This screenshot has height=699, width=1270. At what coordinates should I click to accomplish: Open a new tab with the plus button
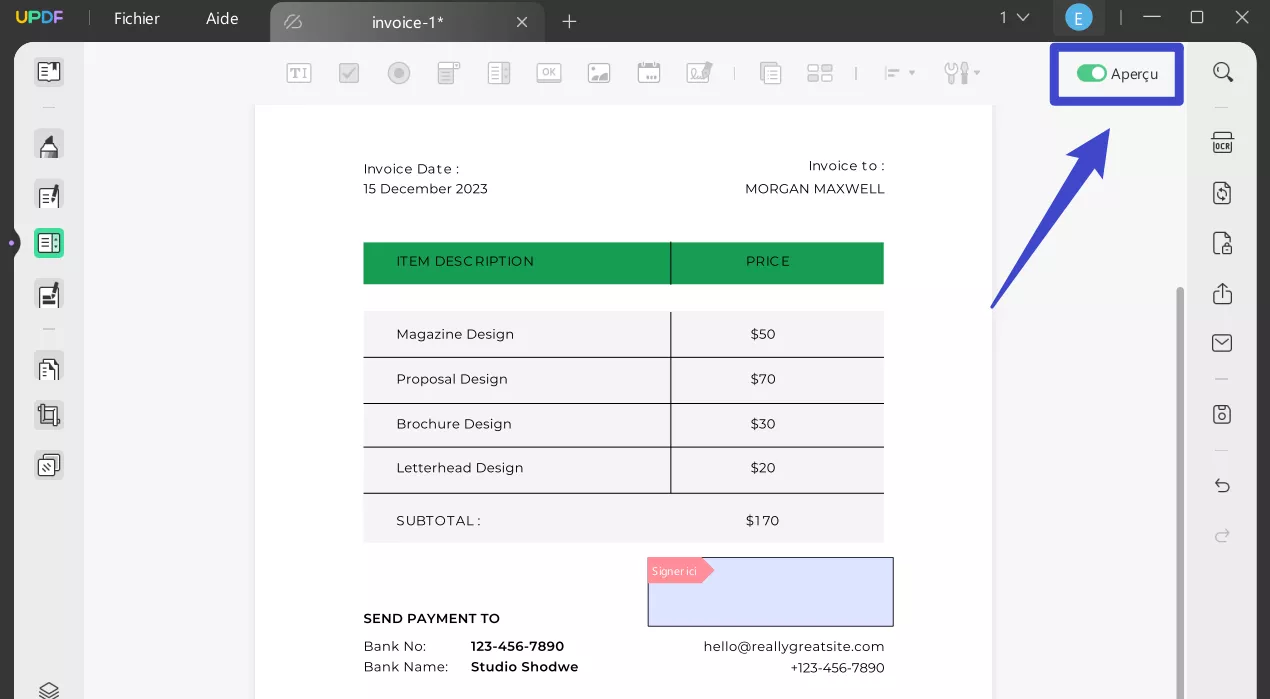point(569,21)
